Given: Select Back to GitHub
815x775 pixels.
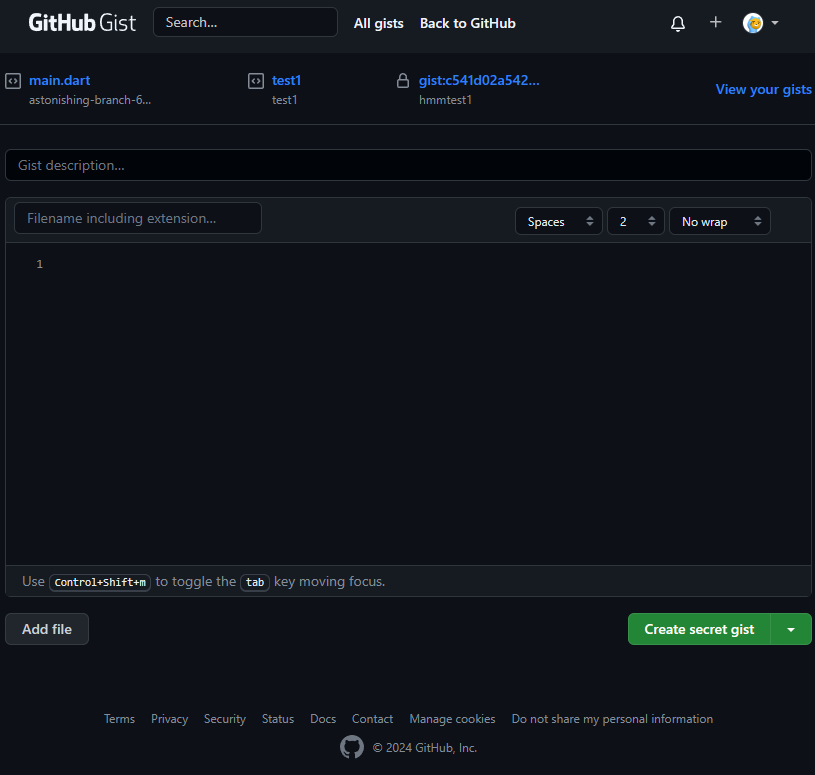Looking at the screenshot, I should pos(468,23).
